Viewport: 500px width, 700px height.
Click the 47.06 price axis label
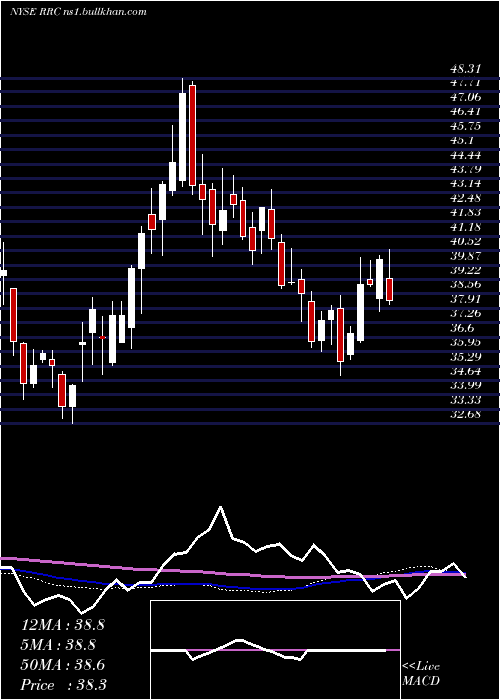pyautogui.click(x=465, y=98)
